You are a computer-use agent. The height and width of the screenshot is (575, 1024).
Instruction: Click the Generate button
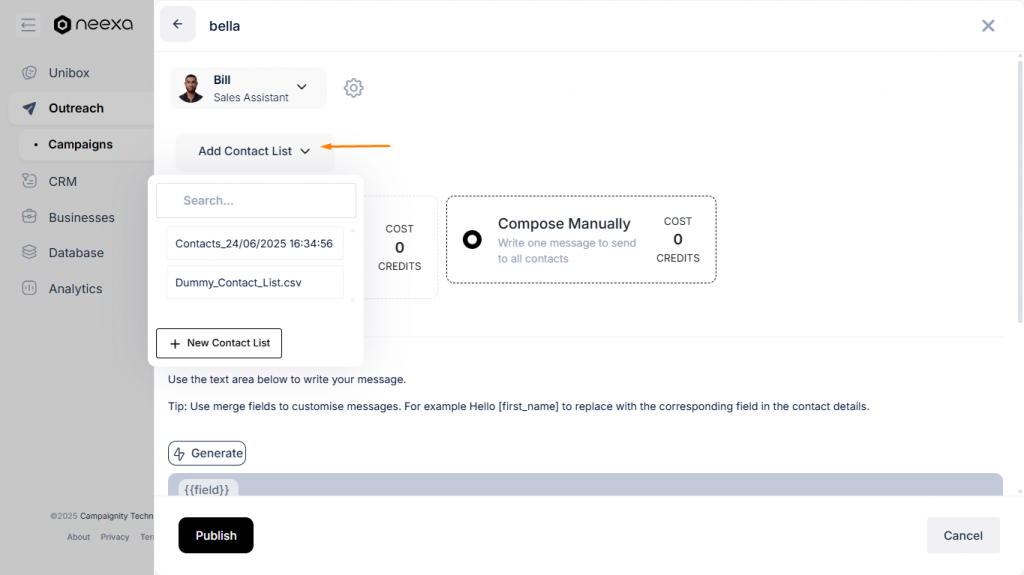tap(207, 453)
